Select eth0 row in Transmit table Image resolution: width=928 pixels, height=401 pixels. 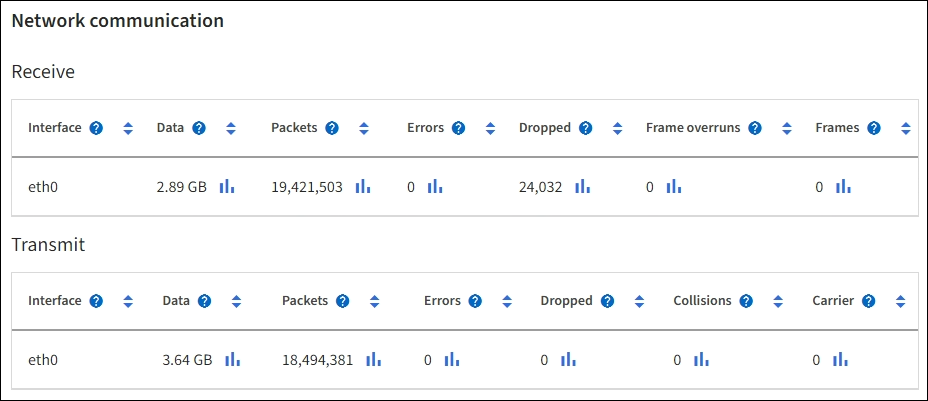pyautogui.click(x=41, y=360)
